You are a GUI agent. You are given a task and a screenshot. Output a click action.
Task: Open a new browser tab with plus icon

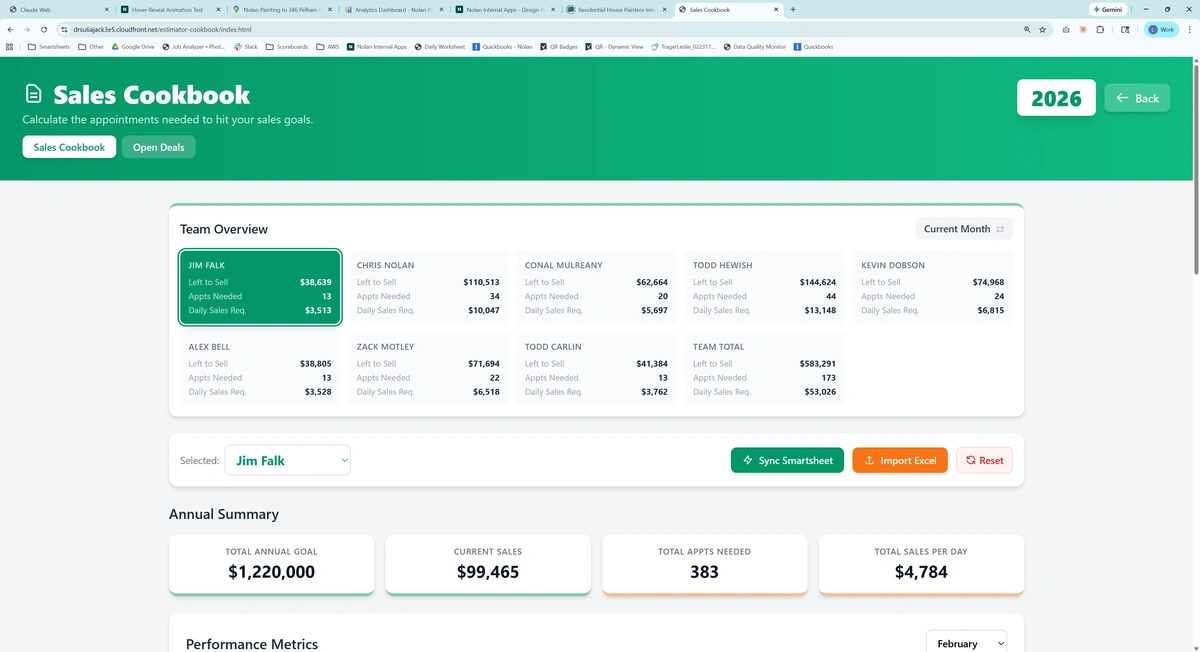pyautogui.click(x=793, y=9)
